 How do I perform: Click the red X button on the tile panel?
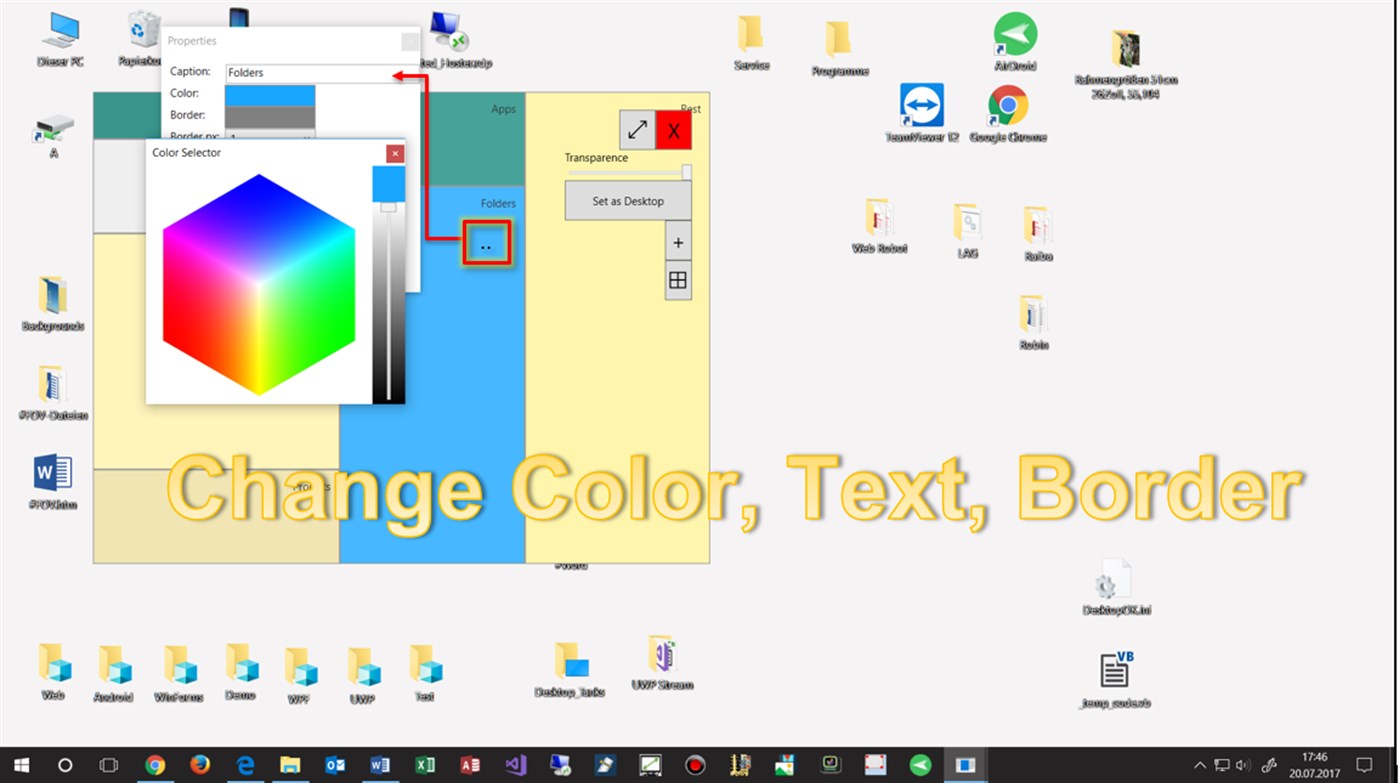pyautogui.click(x=673, y=129)
